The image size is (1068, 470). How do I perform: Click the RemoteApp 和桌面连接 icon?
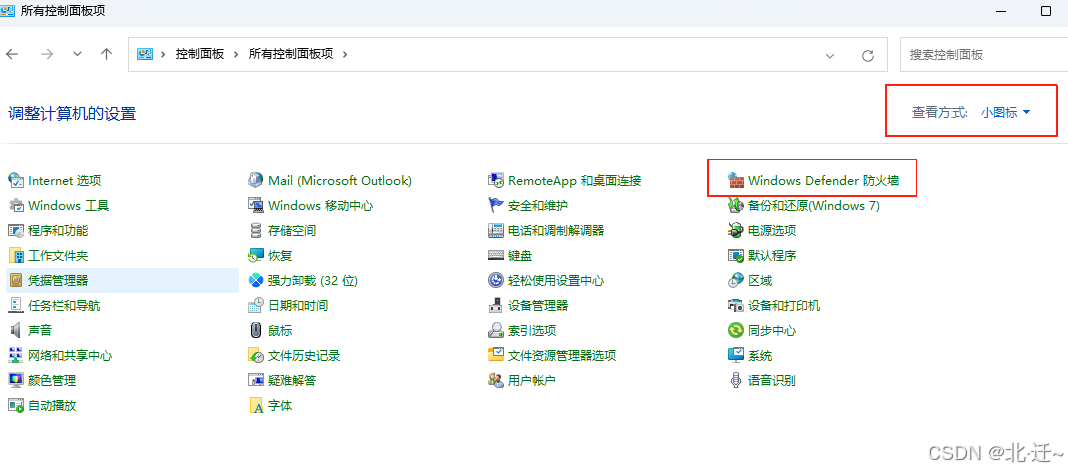point(496,181)
